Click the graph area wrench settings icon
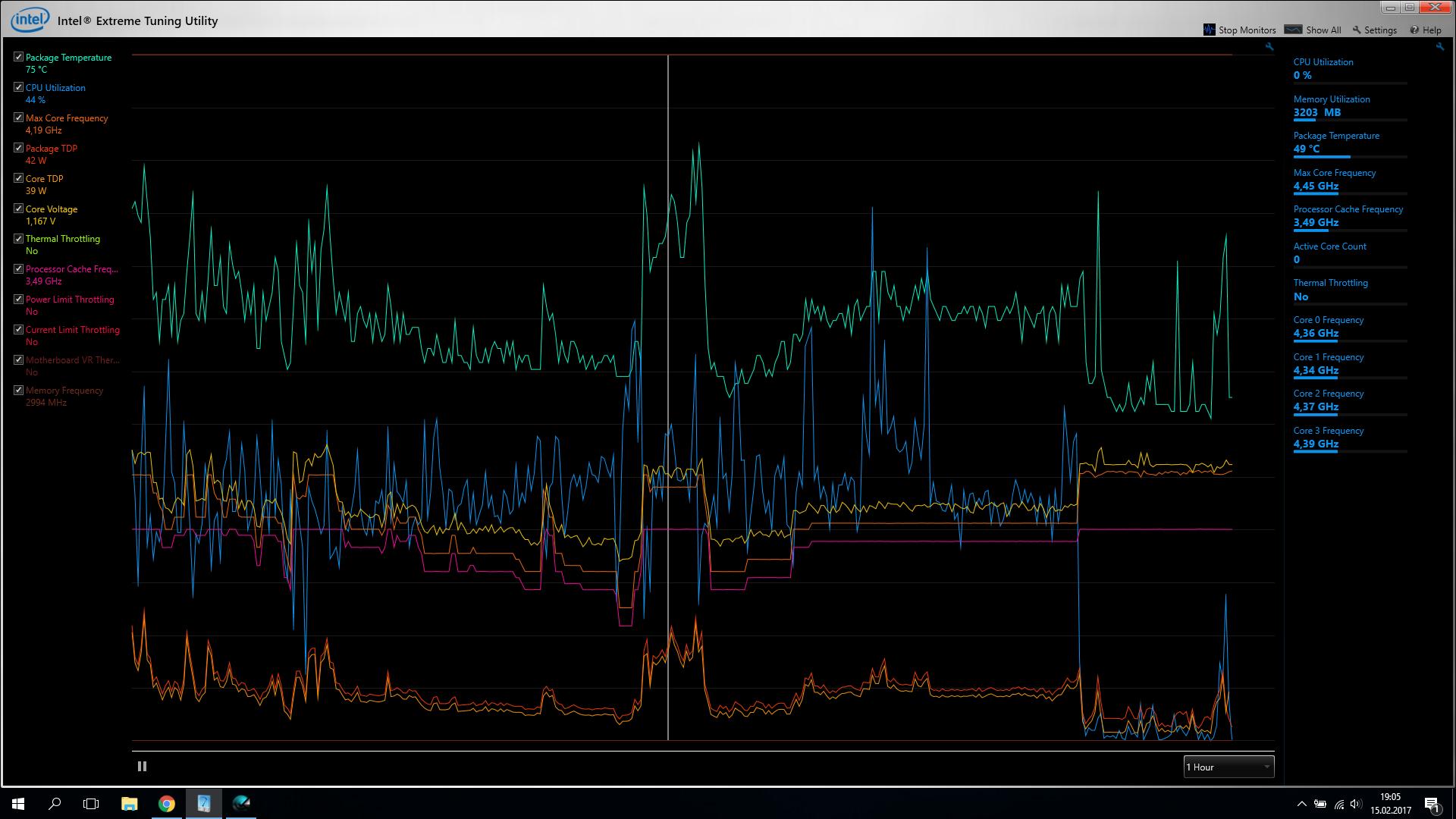The image size is (1456, 819). (x=1269, y=46)
